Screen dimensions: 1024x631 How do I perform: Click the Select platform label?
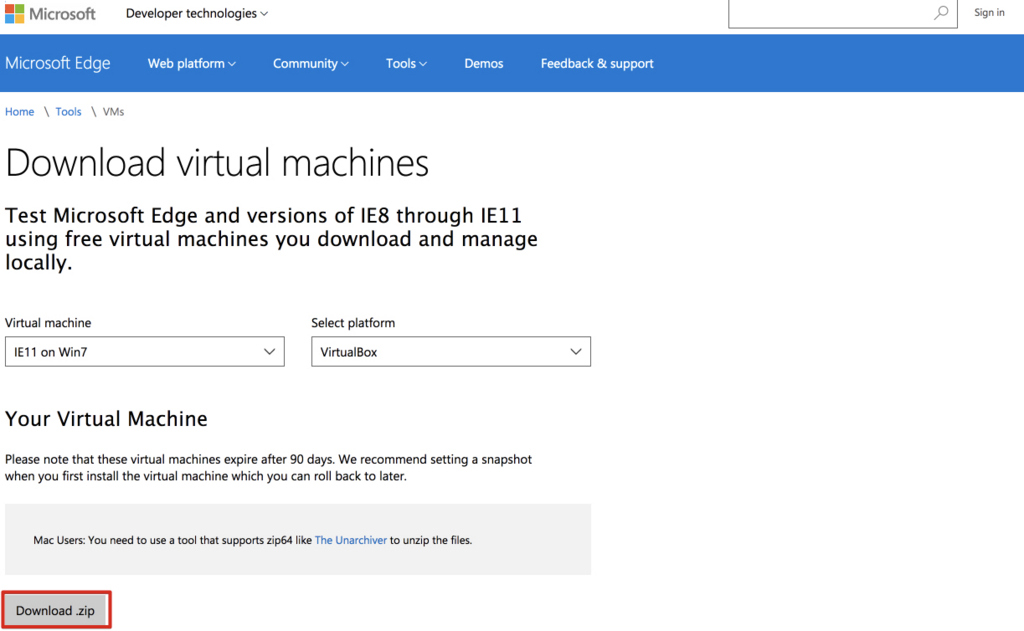[353, 323]
